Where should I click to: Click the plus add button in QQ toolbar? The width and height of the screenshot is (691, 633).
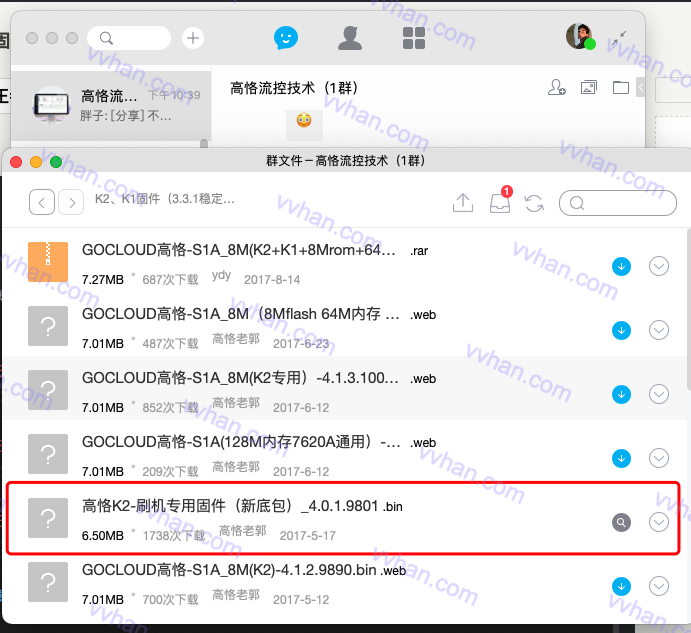(x=193, y=38)
